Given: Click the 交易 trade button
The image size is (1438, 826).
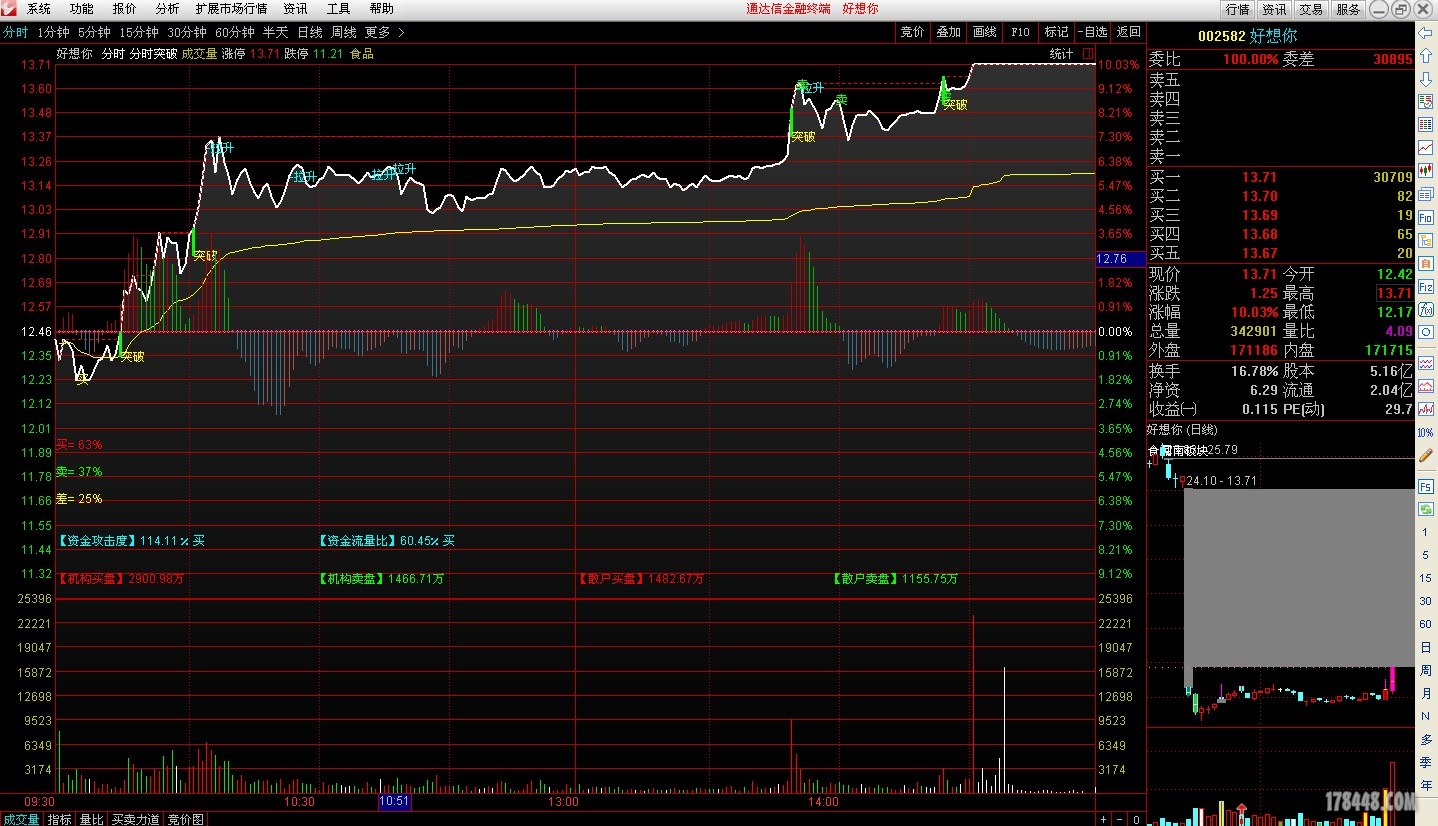Looking at the screenshot, I should (x=1311, y=9).
